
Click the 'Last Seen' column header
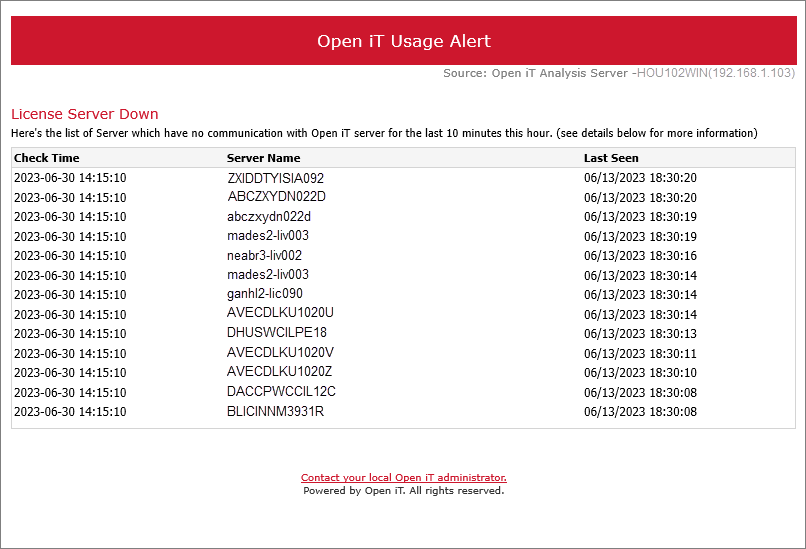[x=611, y=158]
